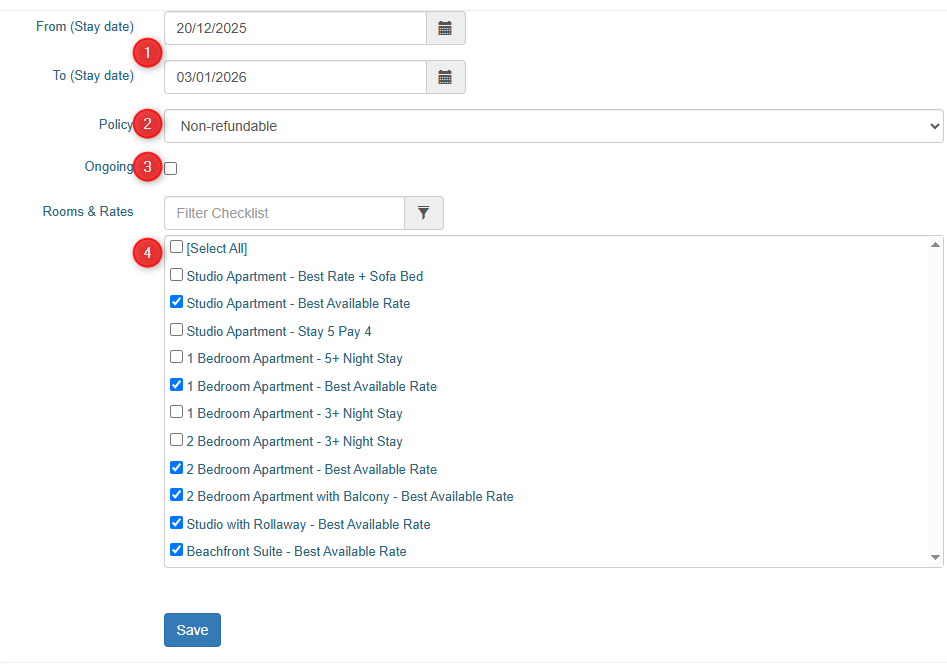947x672 pixels.
Task: Click the red step 4 marker
Action: coord(147,252)
